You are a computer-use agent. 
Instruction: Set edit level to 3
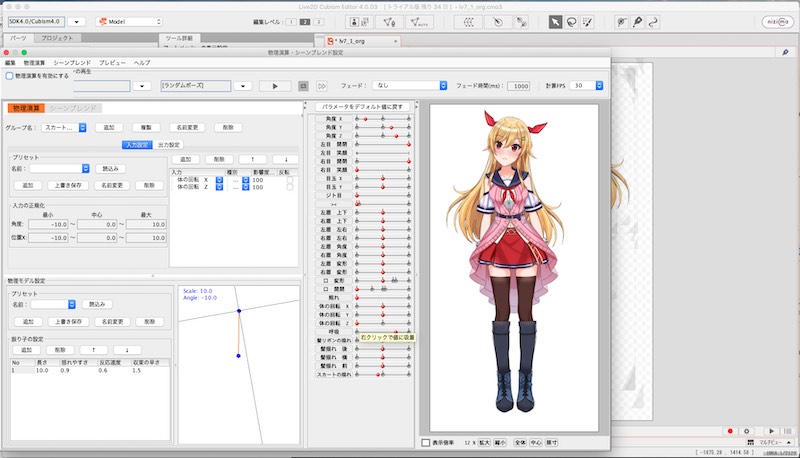(x=318, y=22)
